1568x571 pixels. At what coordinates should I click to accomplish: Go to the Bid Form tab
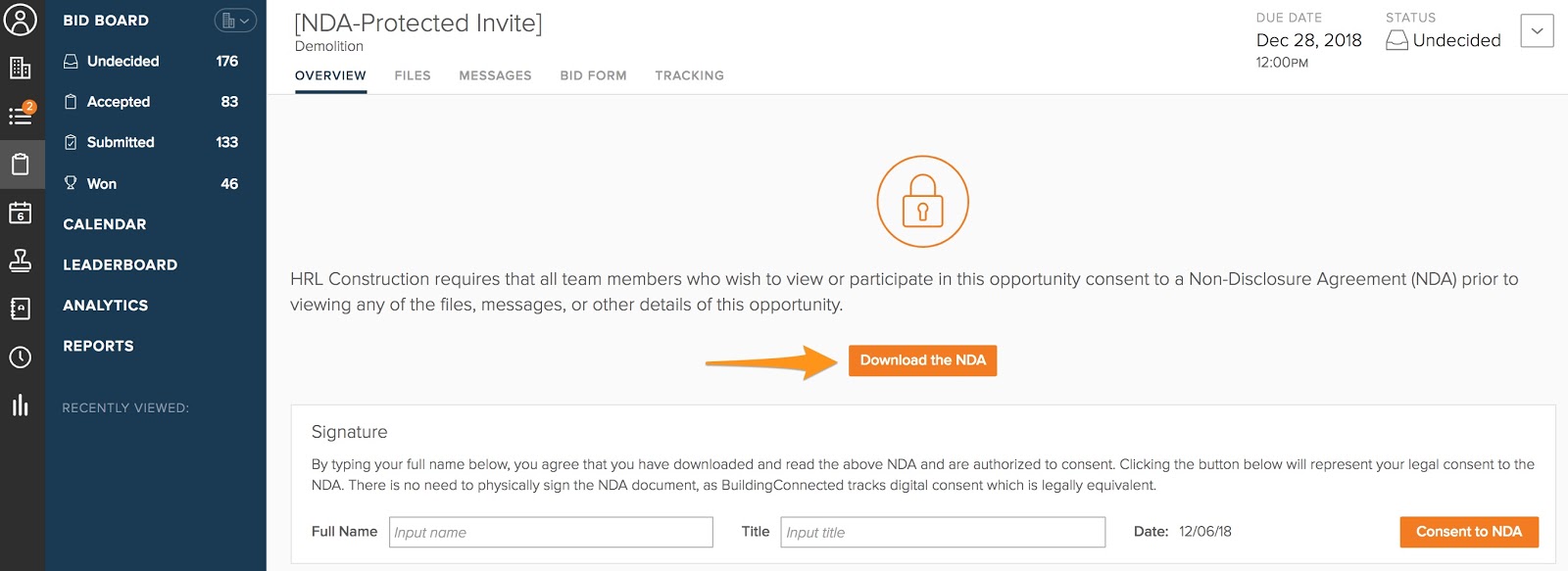point(593,75)
